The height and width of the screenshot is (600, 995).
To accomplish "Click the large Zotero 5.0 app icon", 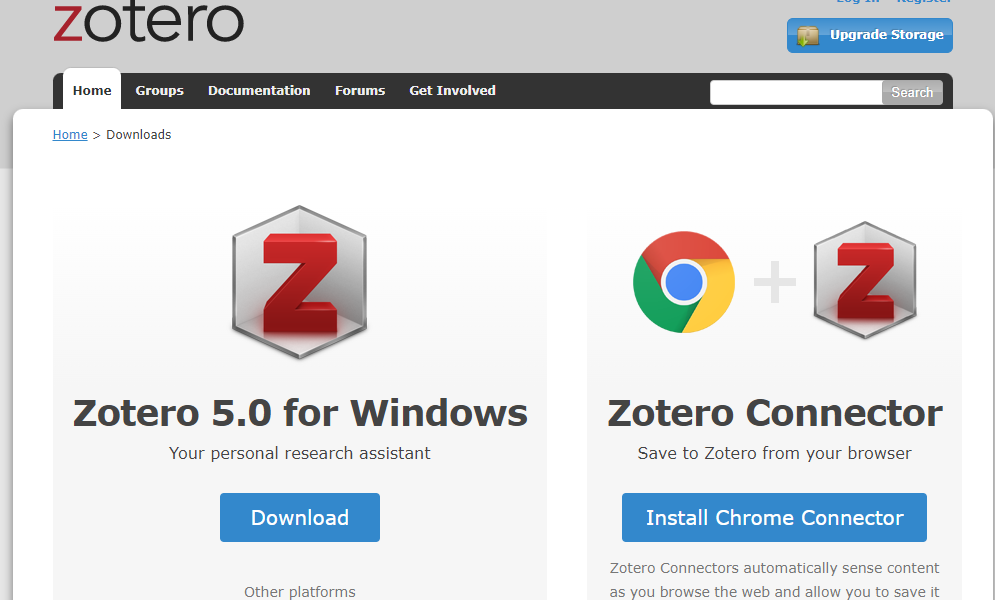I will coord(300,282).
